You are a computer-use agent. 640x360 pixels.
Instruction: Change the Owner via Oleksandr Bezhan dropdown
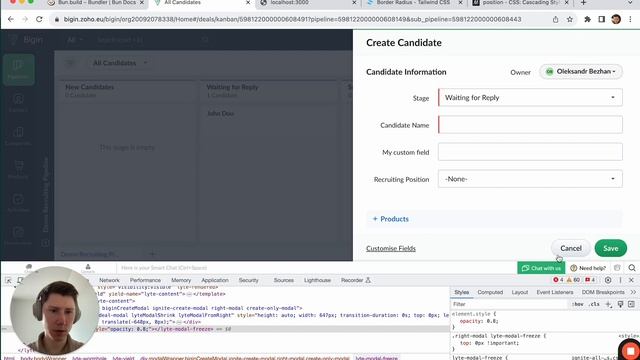pos(581,71)
